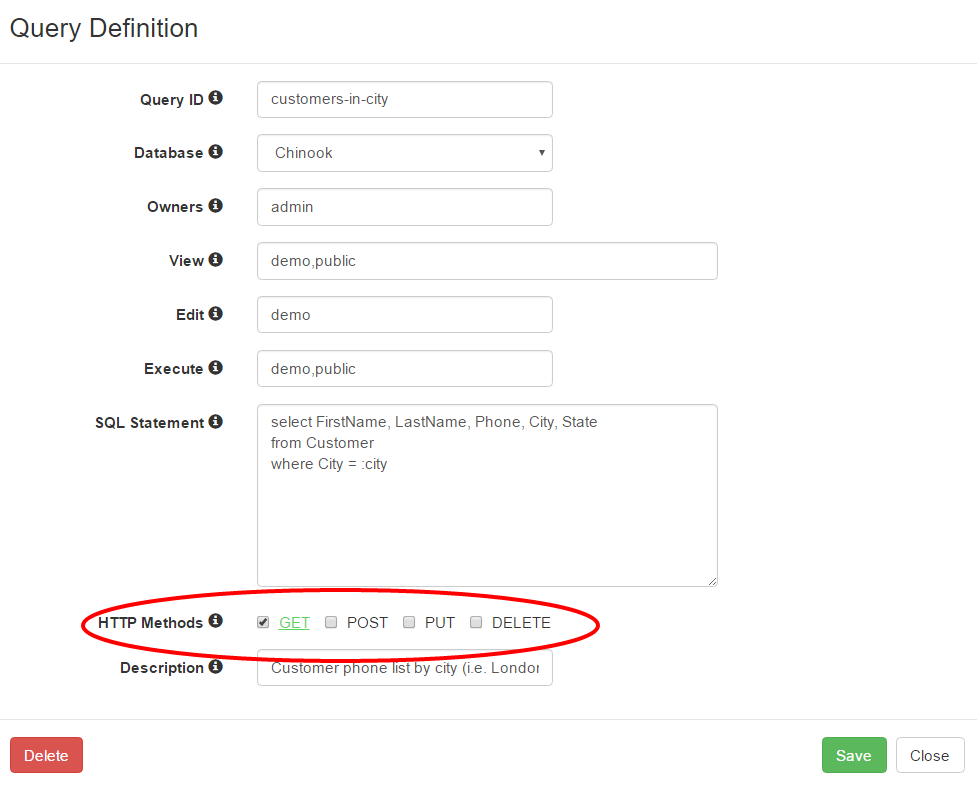Click the Execute info icon
977x786 pixels.
[216, 367]
